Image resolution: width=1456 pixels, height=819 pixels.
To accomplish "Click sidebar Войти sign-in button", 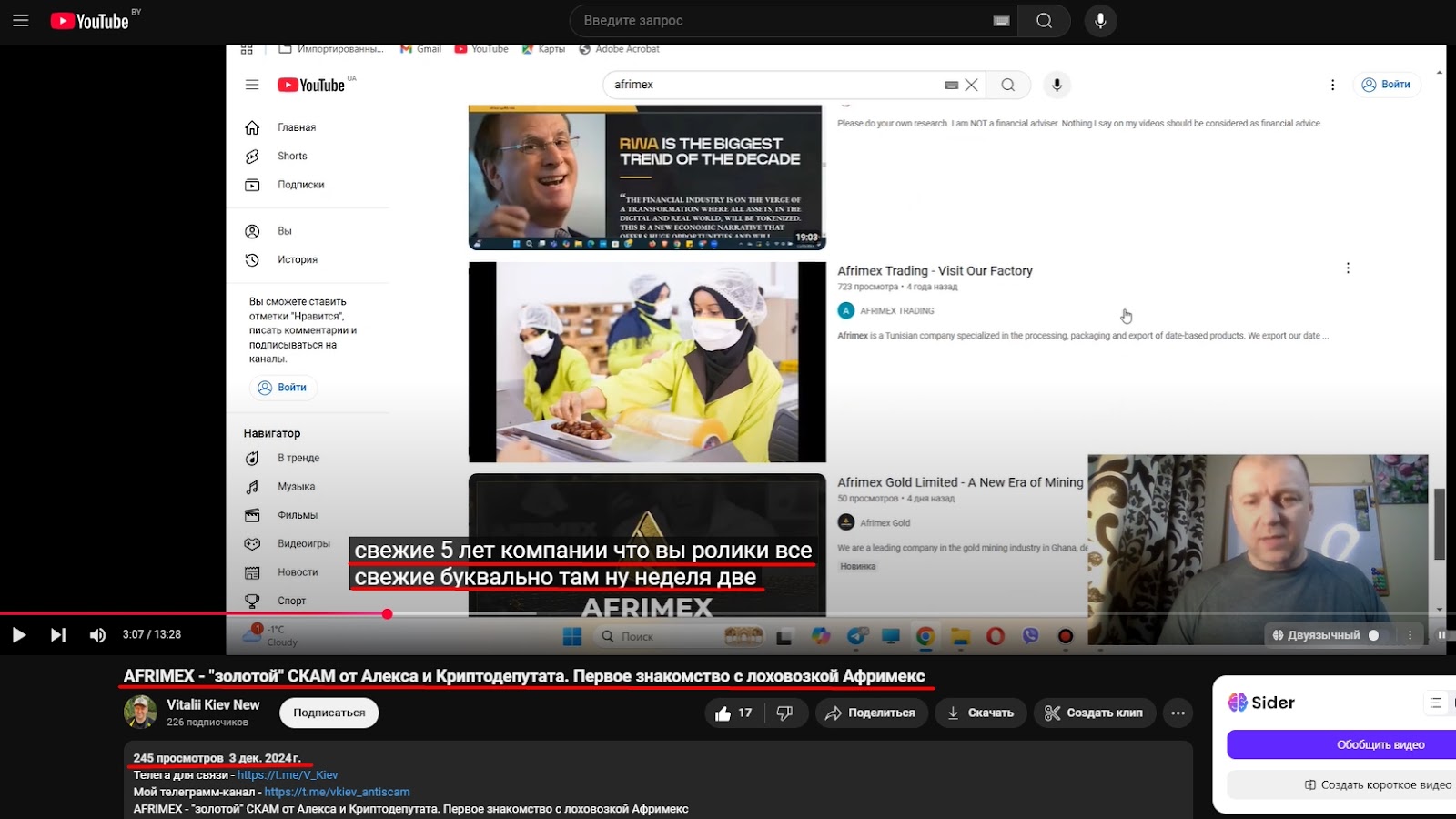I will (283, 388).
